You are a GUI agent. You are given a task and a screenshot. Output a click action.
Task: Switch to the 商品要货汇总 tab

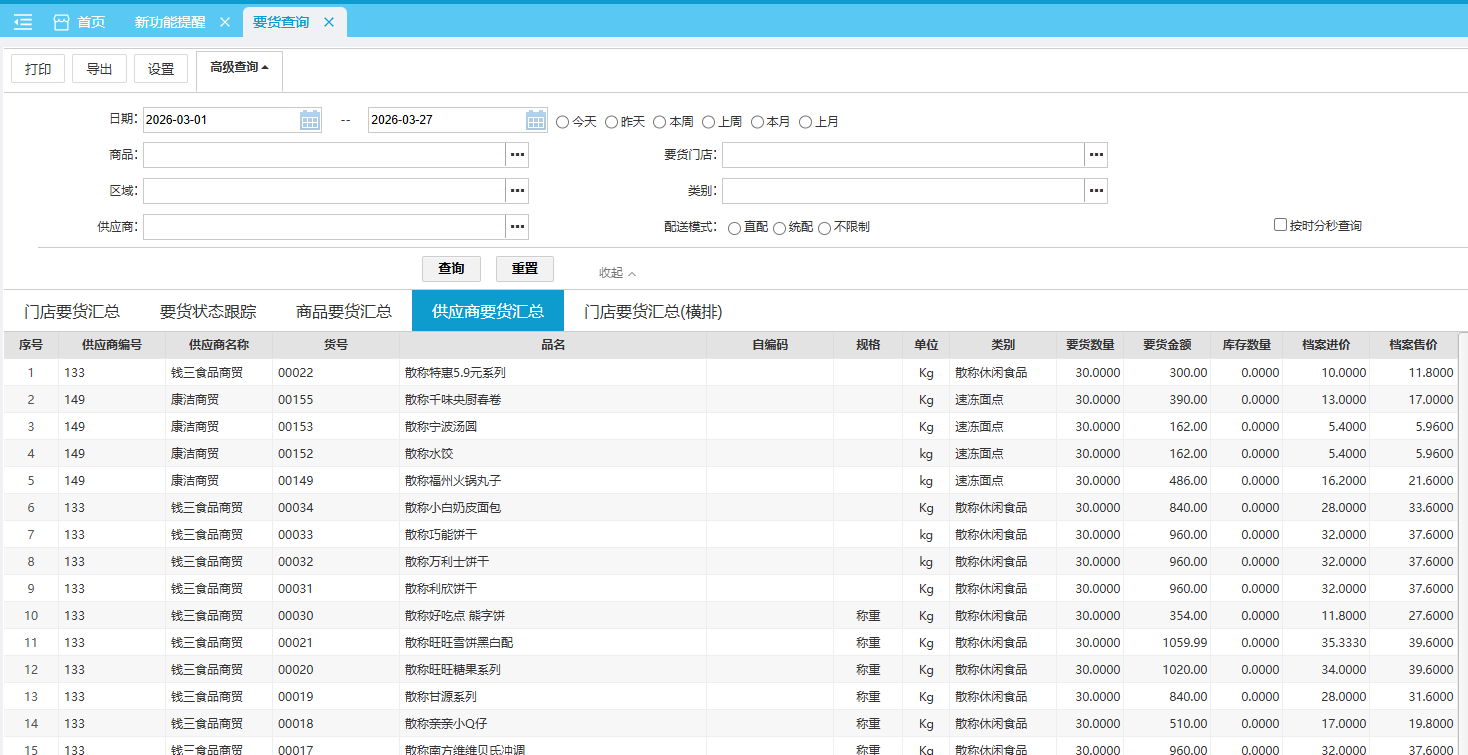[343, 311]
